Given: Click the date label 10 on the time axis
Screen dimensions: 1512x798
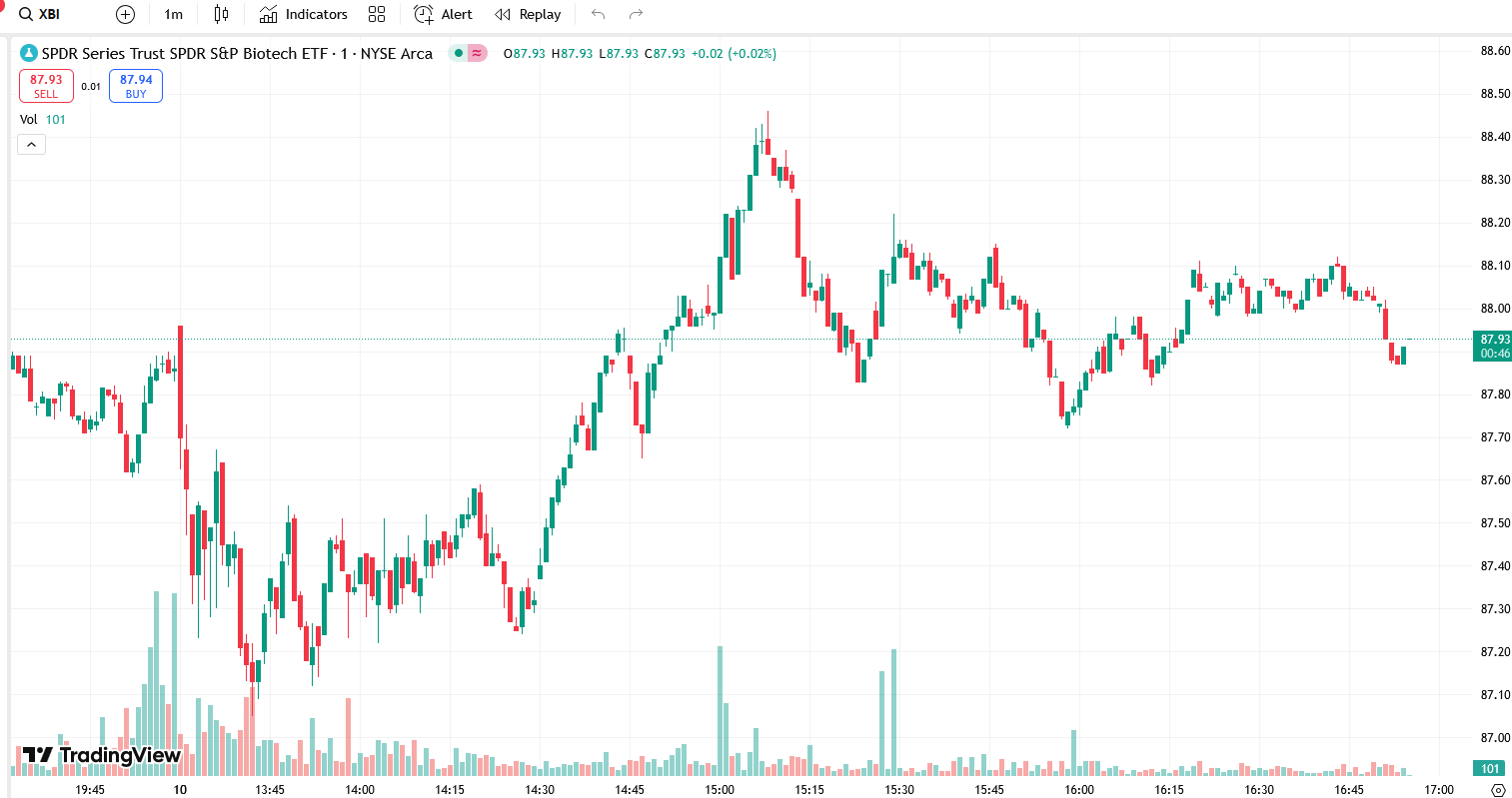Looking at the screenshot, I should click(x=180, y=789).
